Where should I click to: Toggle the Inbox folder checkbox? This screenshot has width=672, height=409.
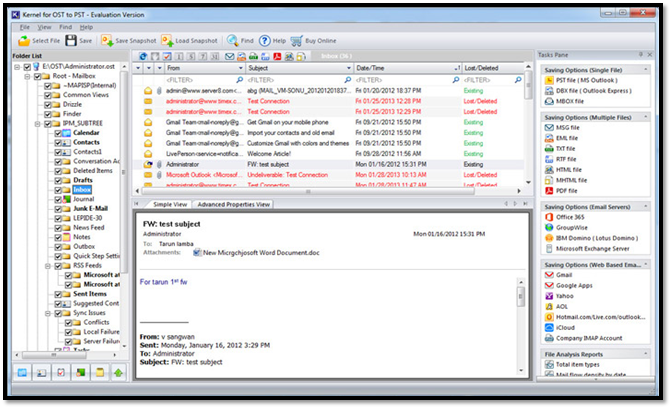[58, 189]
